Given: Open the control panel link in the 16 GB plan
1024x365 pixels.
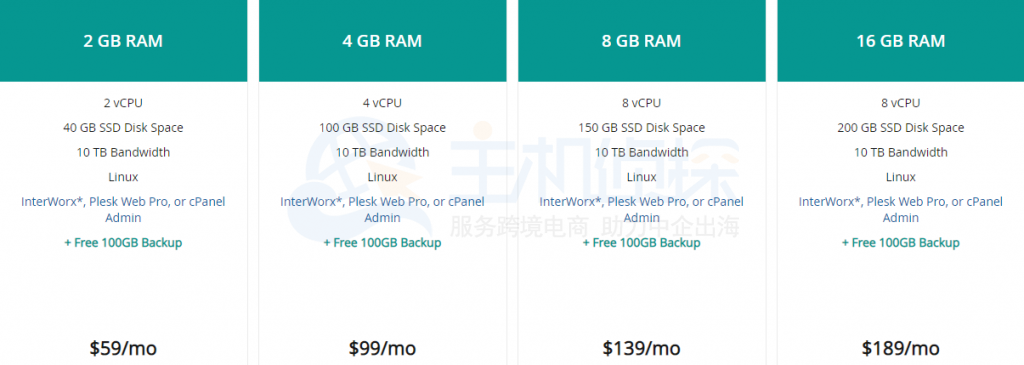Looking at the screenshot, I should (901, 210).
